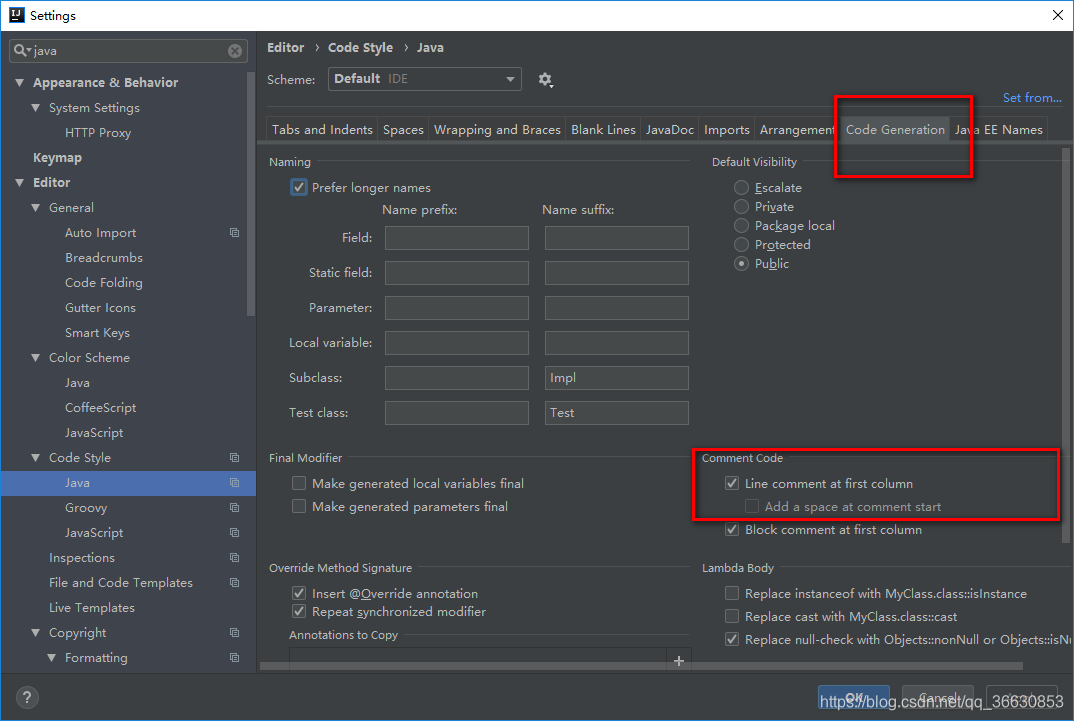
Task: Click the project-level icon beside Groovy
Action: tap(234, 507)
